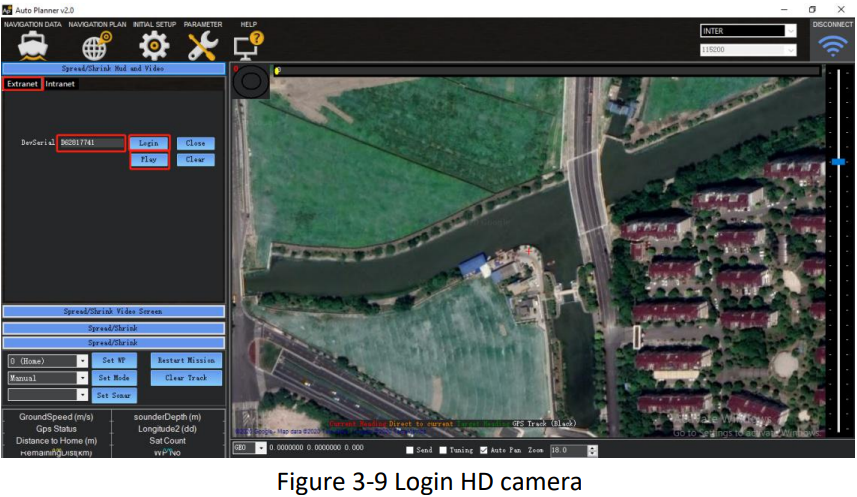Toggle Spread/Shrink Video Screen bar
Image resolution: width=857 pixels, height=497 pixels.
click(114, 311)
